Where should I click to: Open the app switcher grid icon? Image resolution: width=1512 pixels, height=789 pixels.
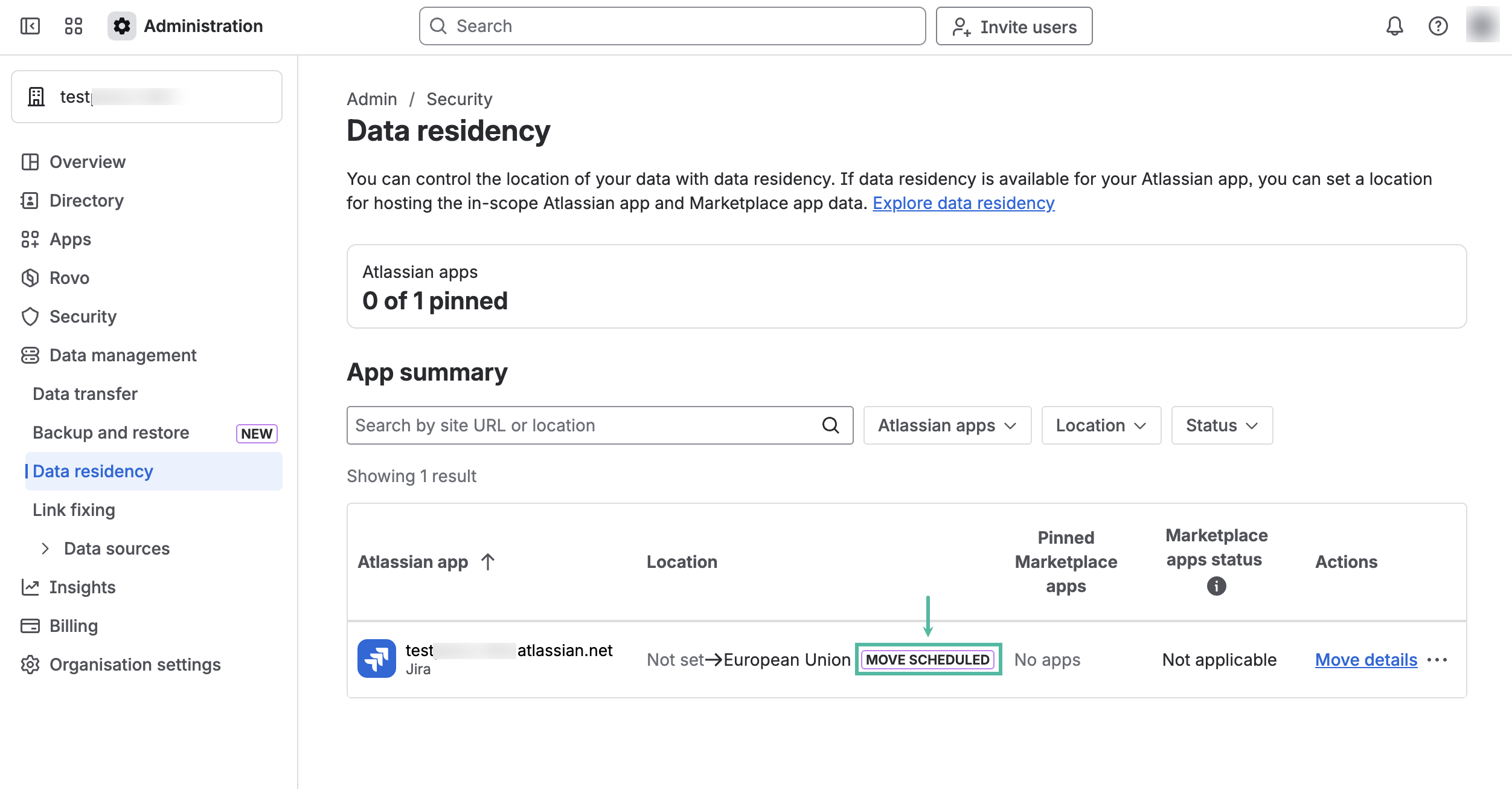coord(74,26)
